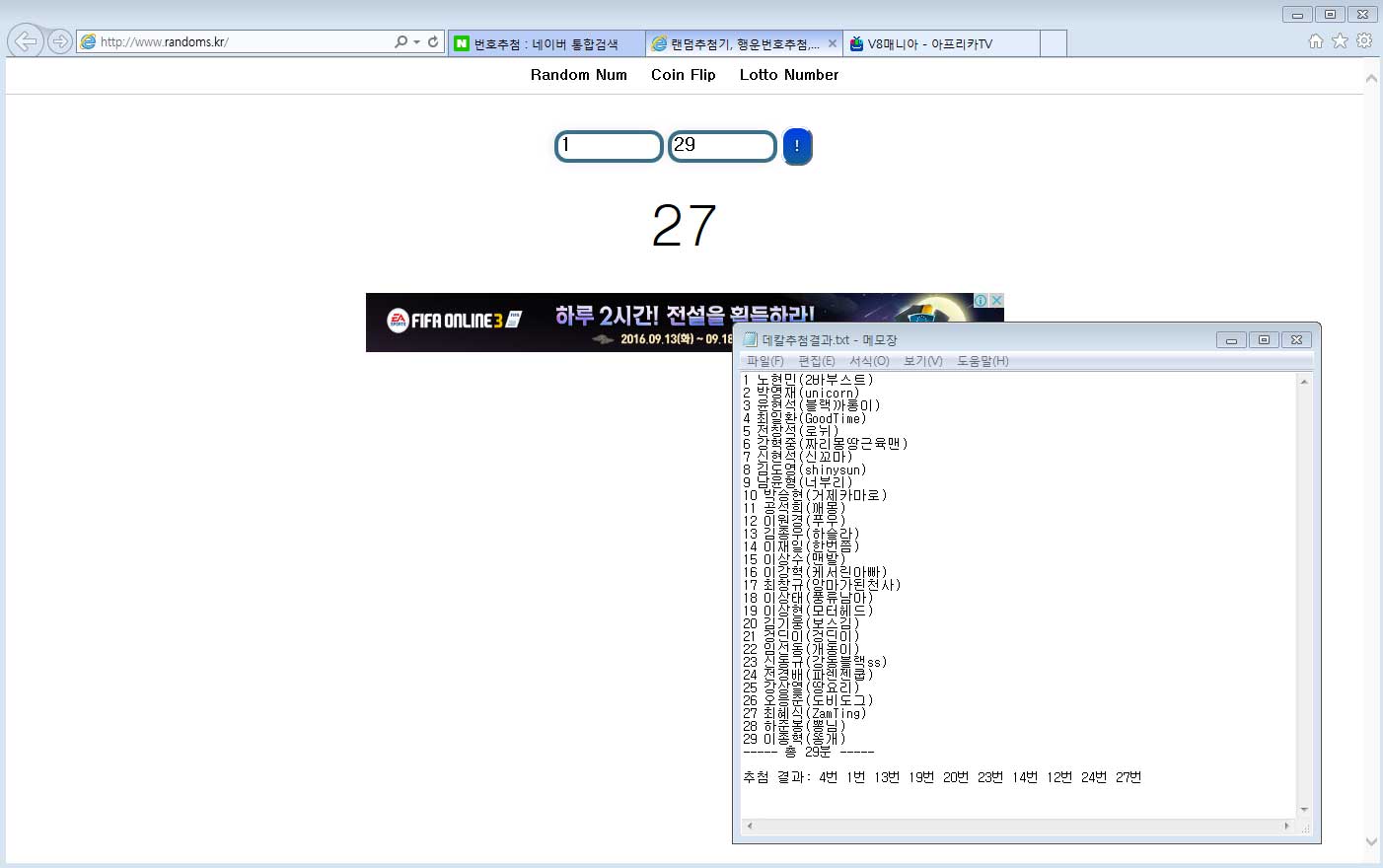The image size is (1383, 868).
Task: Open the Random Num page link
Action: click(579, 75)
